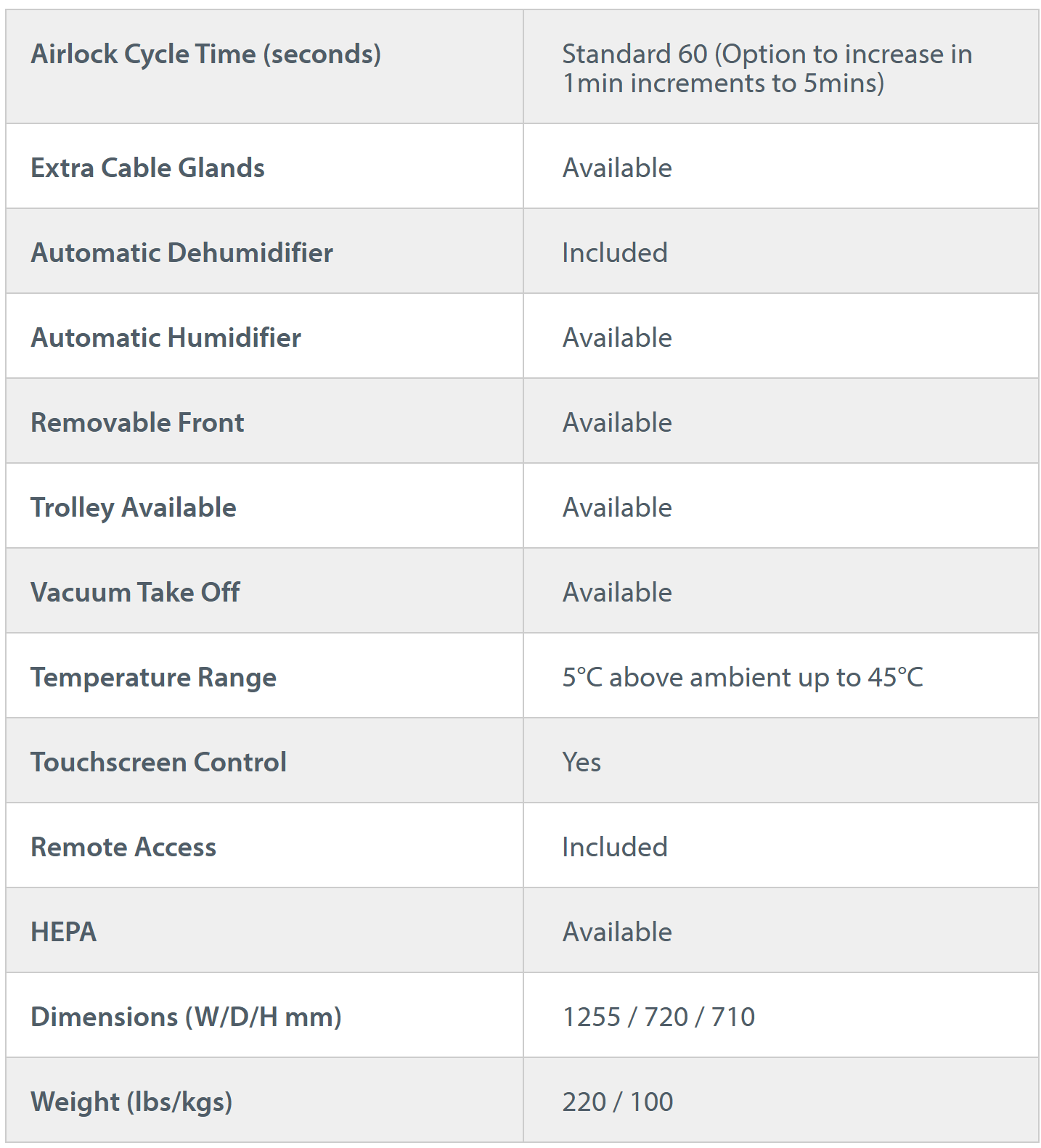The width and height of the screenshot is (1041, 1148).
Task: Select Available value for Vacuum Take Off
Action: (617, 592)
